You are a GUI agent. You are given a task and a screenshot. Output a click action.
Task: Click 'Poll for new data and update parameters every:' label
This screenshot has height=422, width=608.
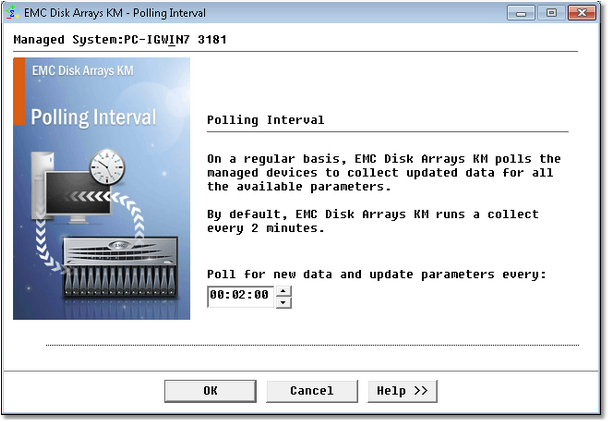(x=377, y=275)
